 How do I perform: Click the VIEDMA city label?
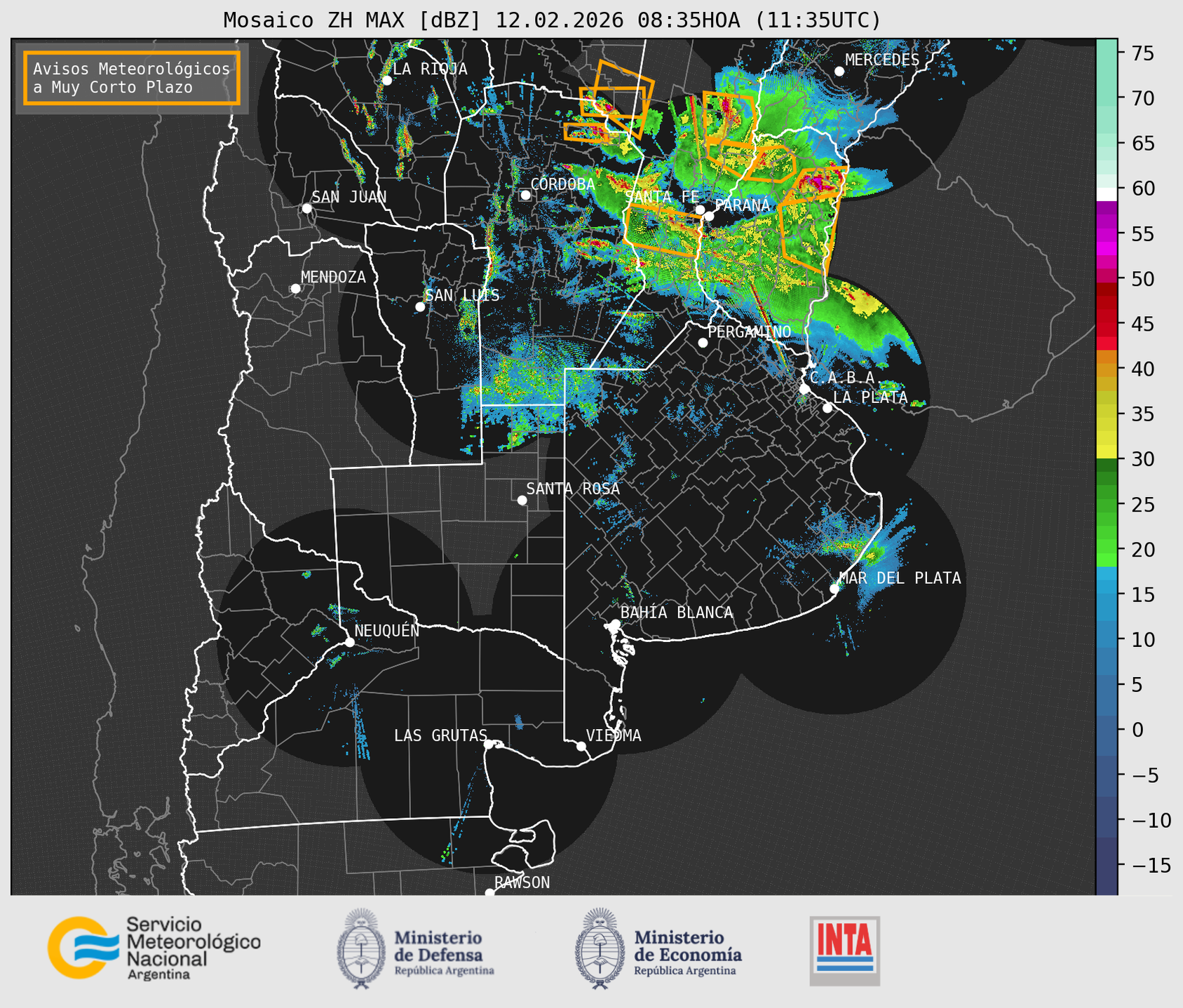tap(614, 735)
